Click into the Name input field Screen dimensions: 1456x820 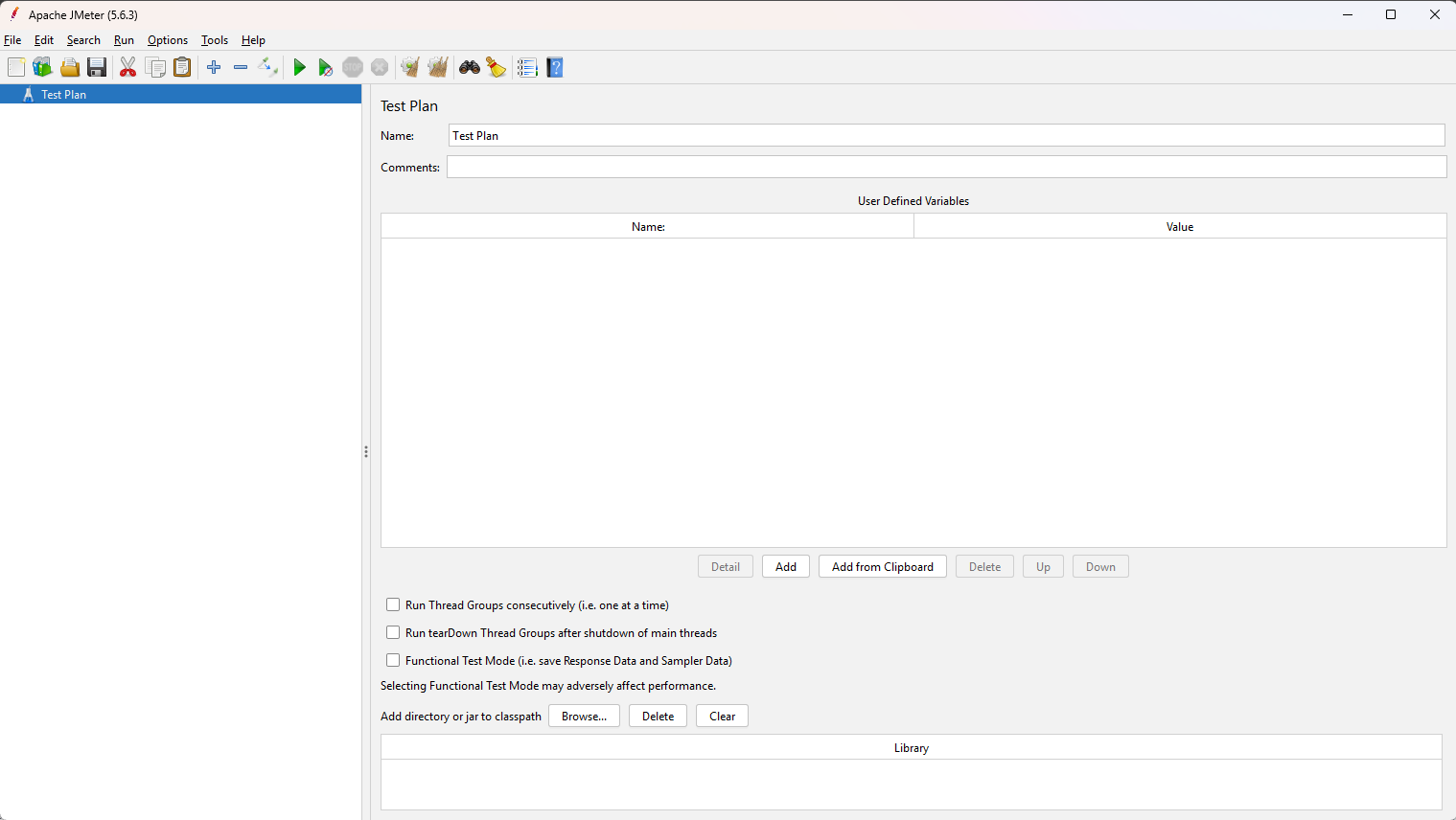tap(946, 135)
